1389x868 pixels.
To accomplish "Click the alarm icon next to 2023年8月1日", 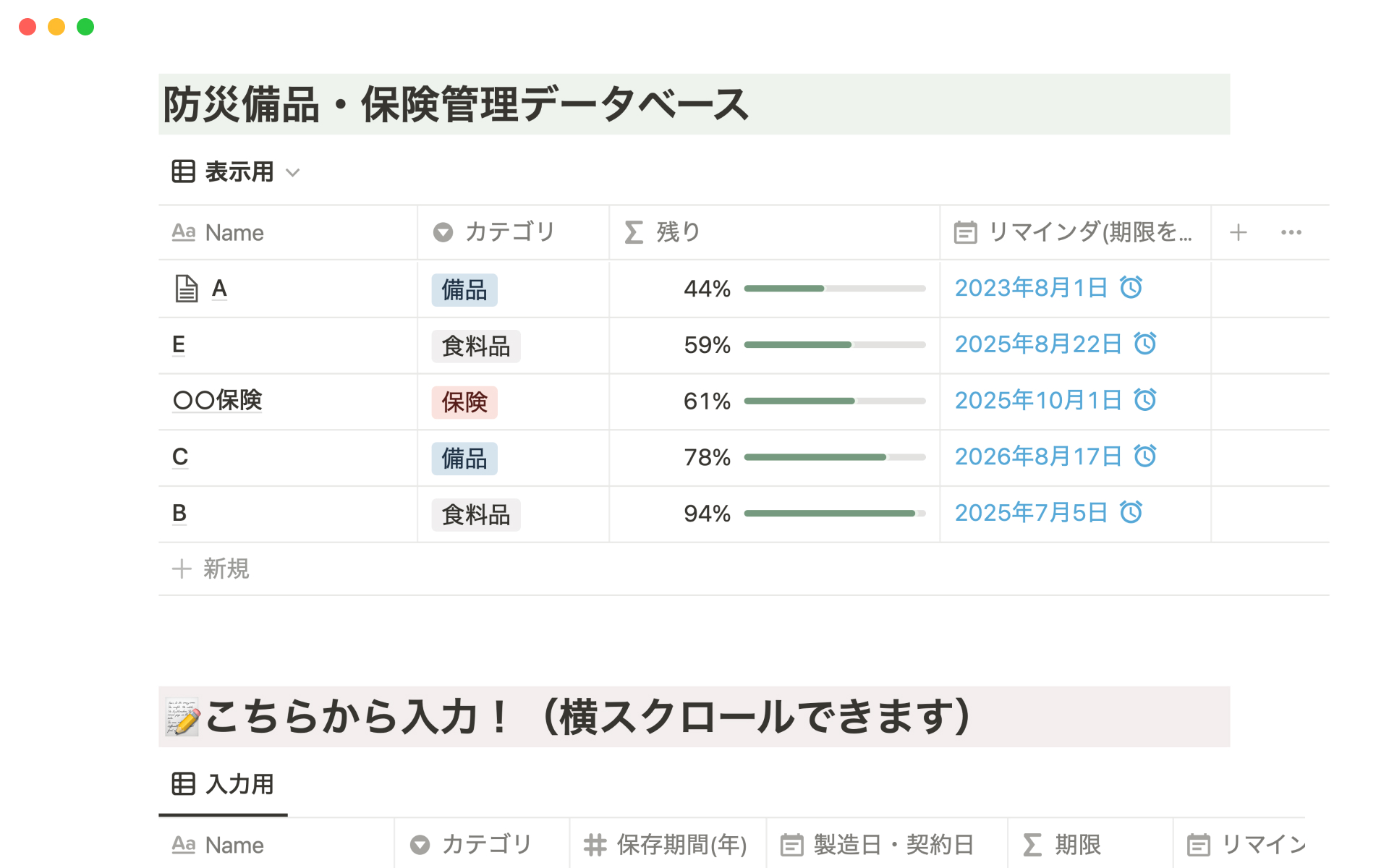I will [1131, 287].
